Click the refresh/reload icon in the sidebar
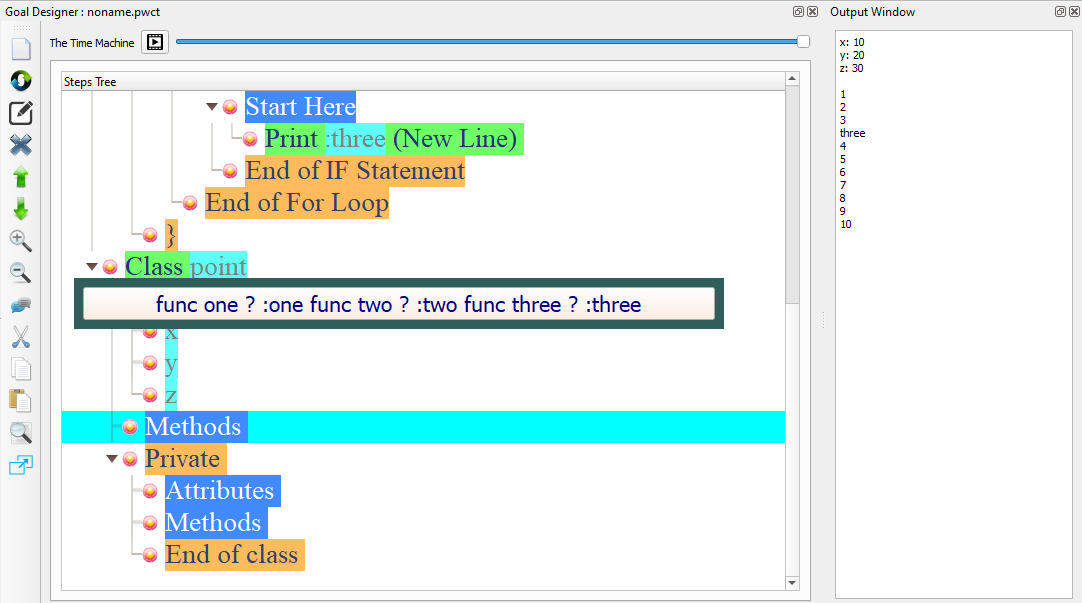 (x=20, y=80)
